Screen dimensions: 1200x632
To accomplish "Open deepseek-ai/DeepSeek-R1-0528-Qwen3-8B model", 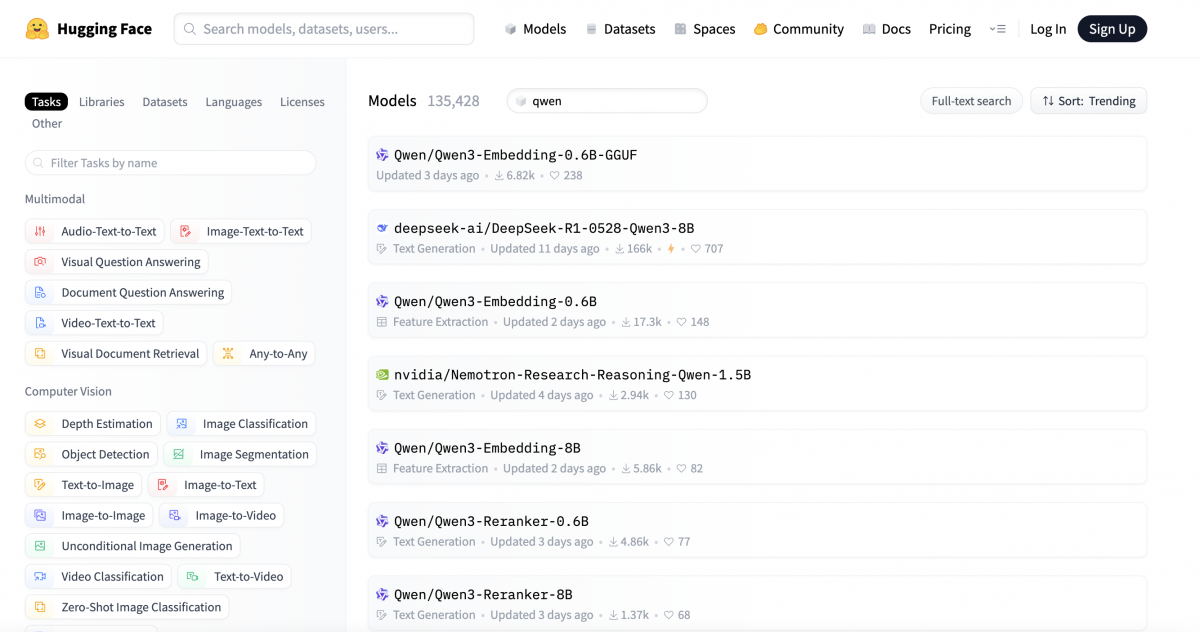I will point(757,237).
